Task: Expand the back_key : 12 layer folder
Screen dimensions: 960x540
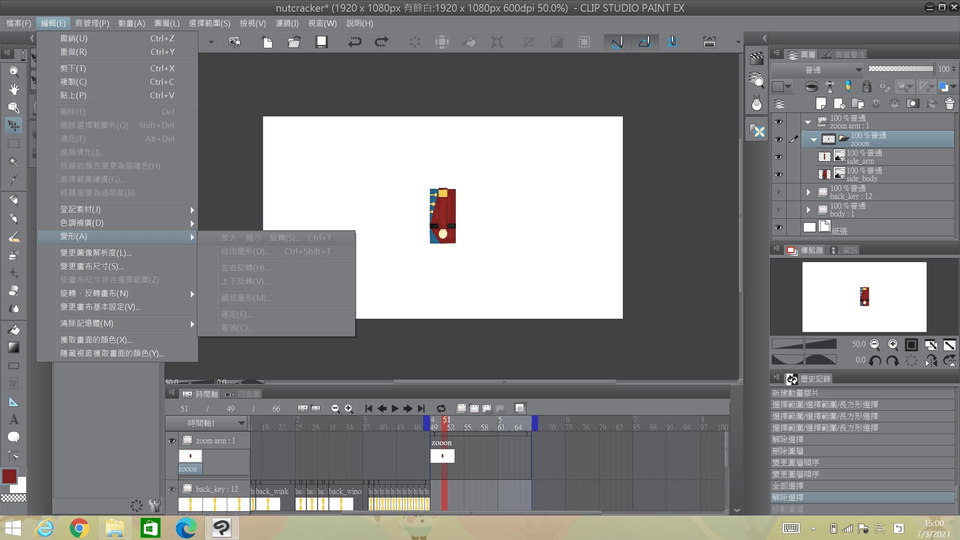Action: coord(808,192)
